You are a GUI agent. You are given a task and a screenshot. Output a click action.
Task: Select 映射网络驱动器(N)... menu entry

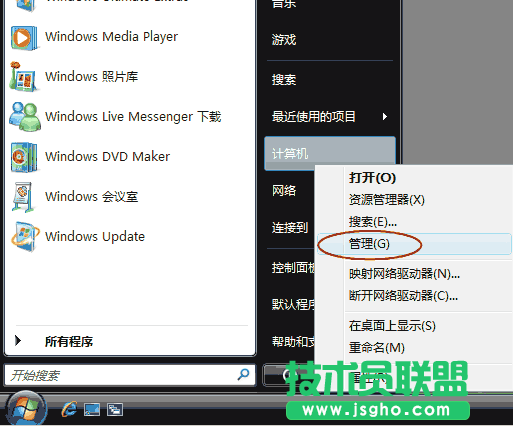[x=404, y=274]
